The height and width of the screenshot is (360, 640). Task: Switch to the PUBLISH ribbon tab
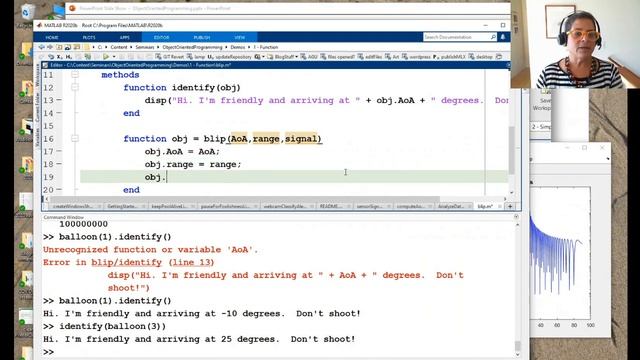(x=202, y=38)
